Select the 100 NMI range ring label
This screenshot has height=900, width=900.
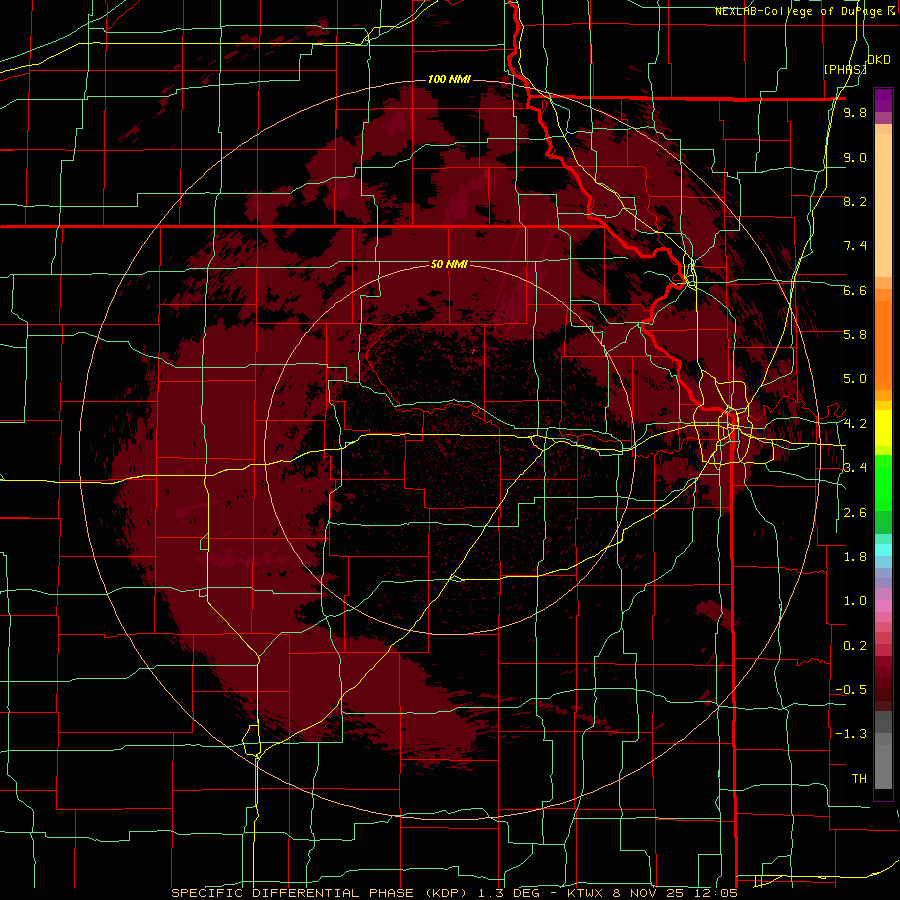pos(449,79)
